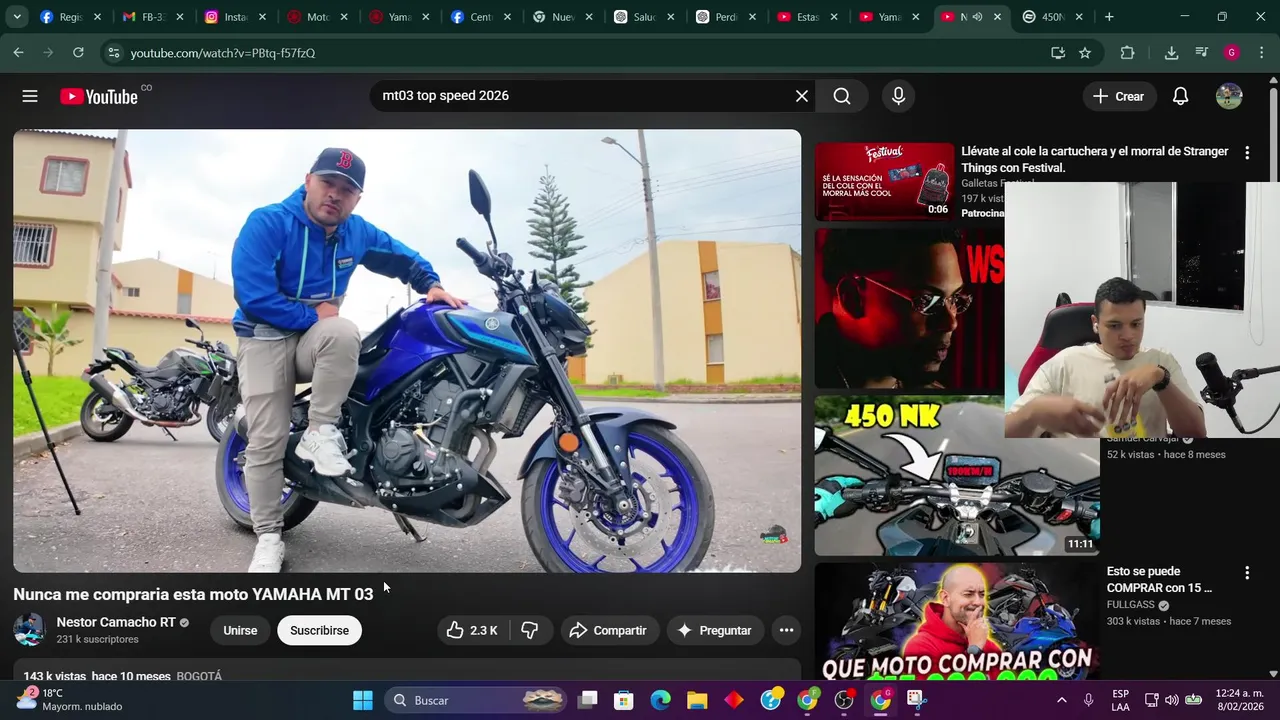Show hidden system tray icons
Viewport: 1280px width, 720px height.
coord(1061,700)
